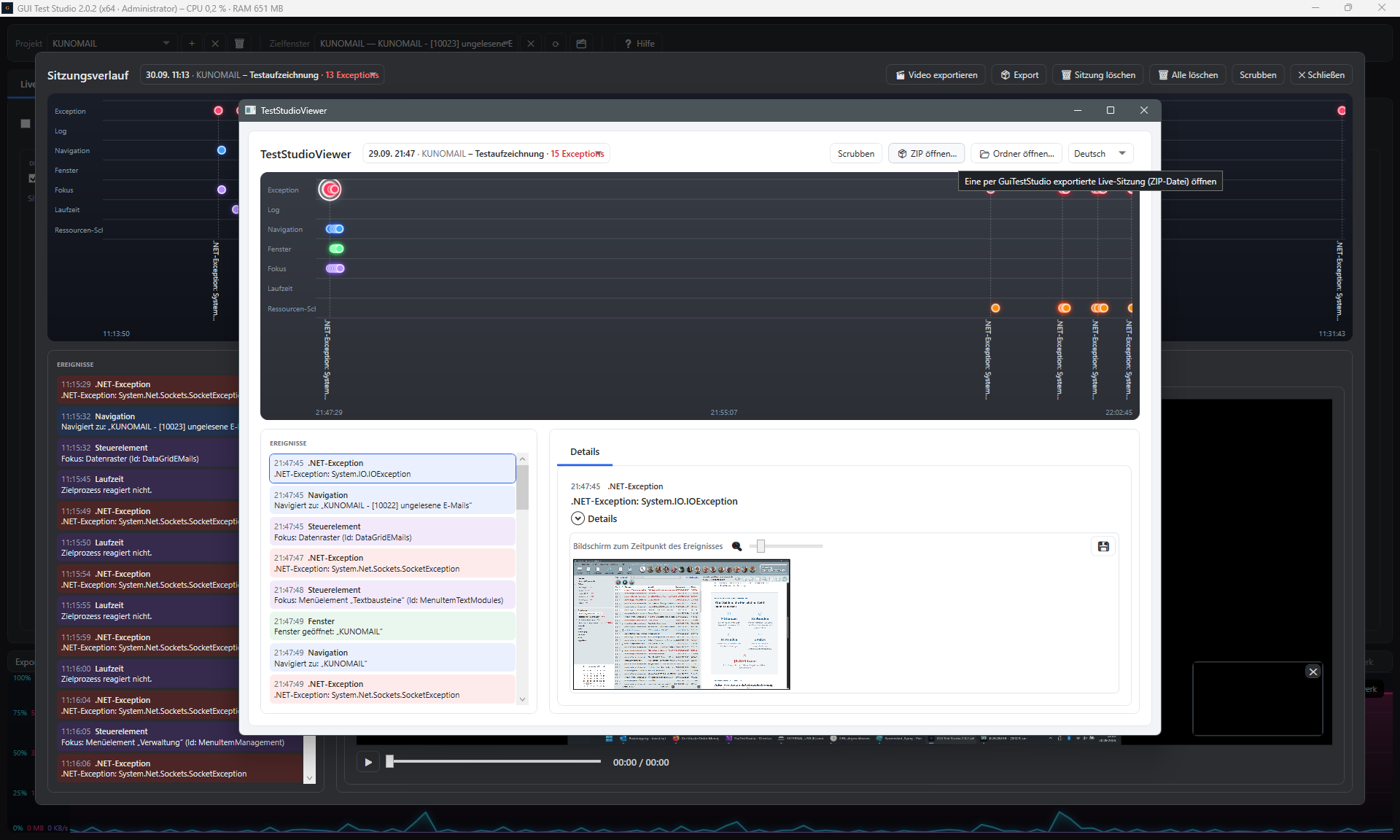Viewport: 1400px width, 840px height.
Task: Click Schließen in Sitzungsverlauf header
Action: click(x=1321, y=75)
